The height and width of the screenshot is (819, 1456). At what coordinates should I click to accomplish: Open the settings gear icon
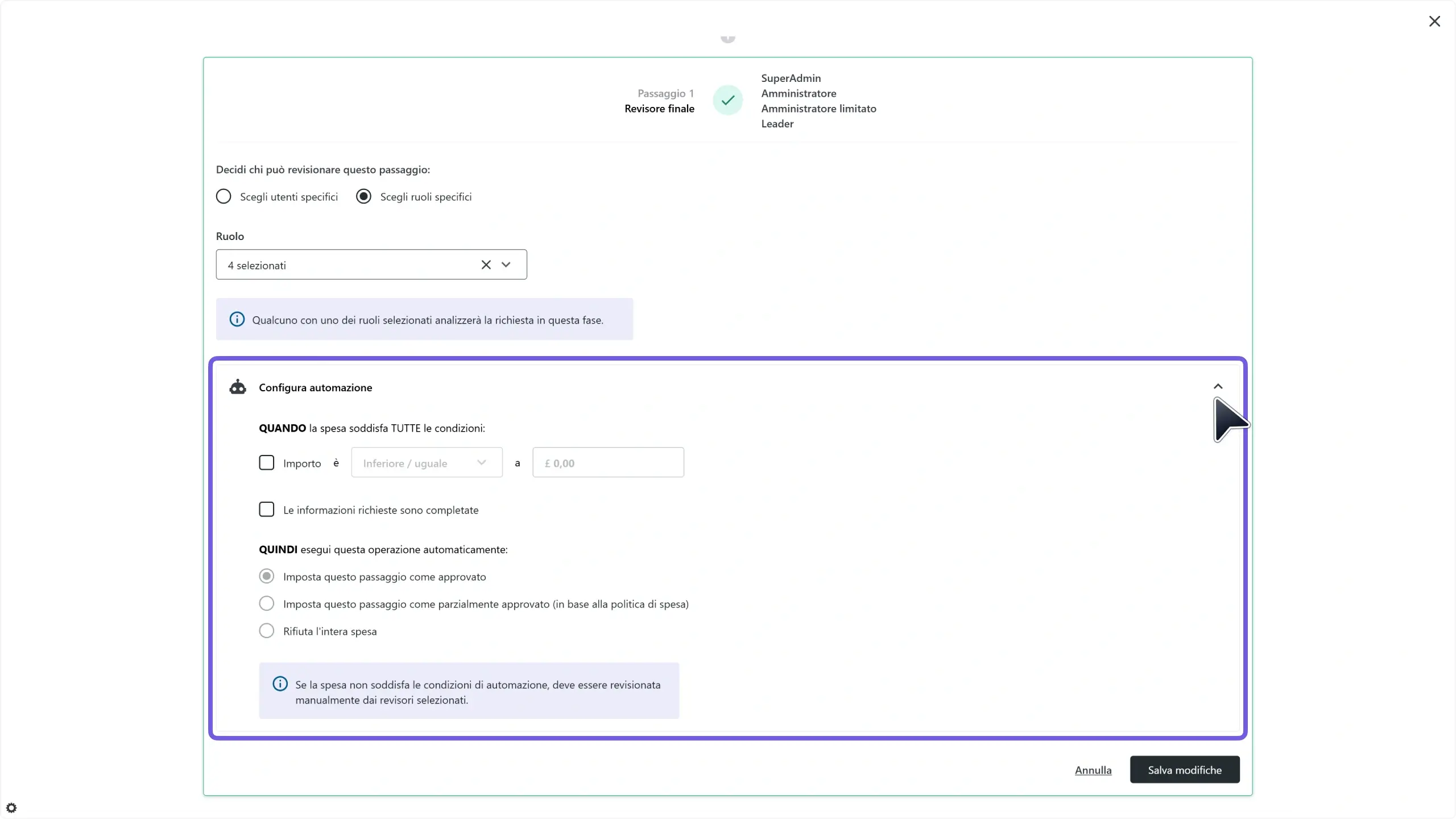(x=11, y=808)
